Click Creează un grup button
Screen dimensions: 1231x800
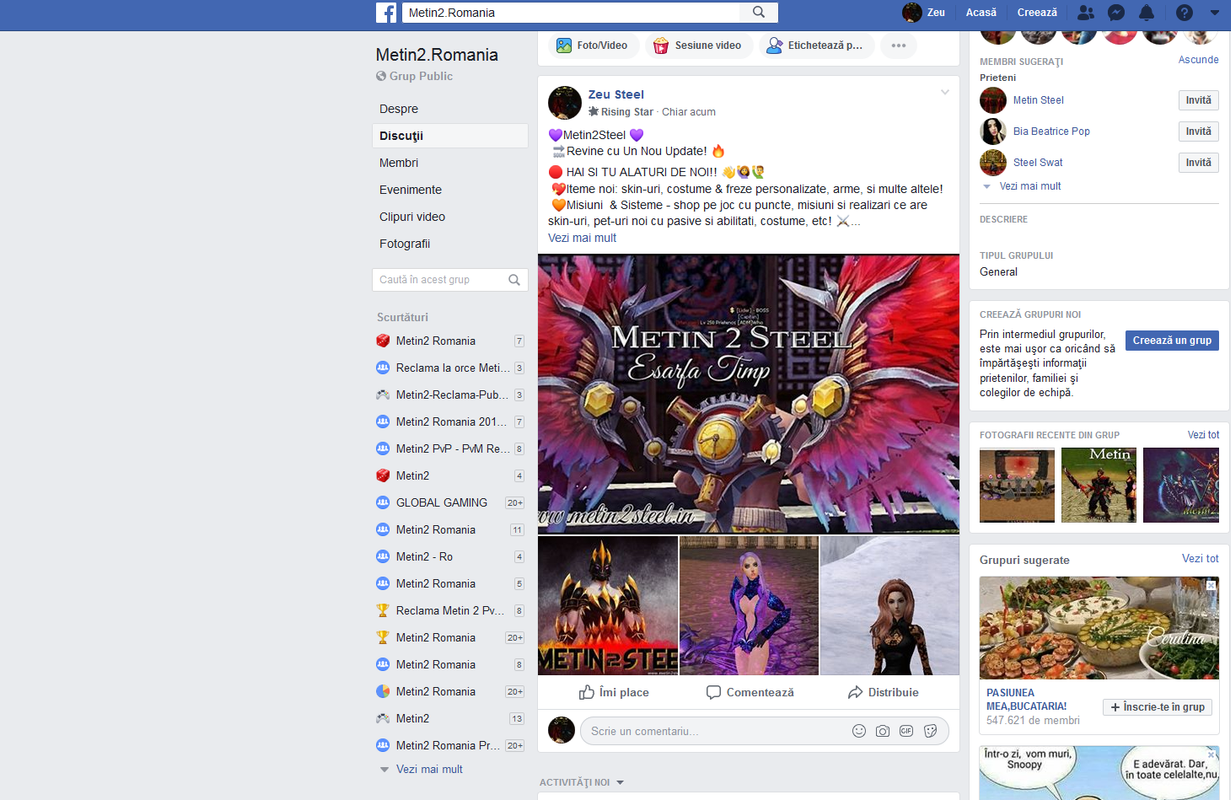1172,340
